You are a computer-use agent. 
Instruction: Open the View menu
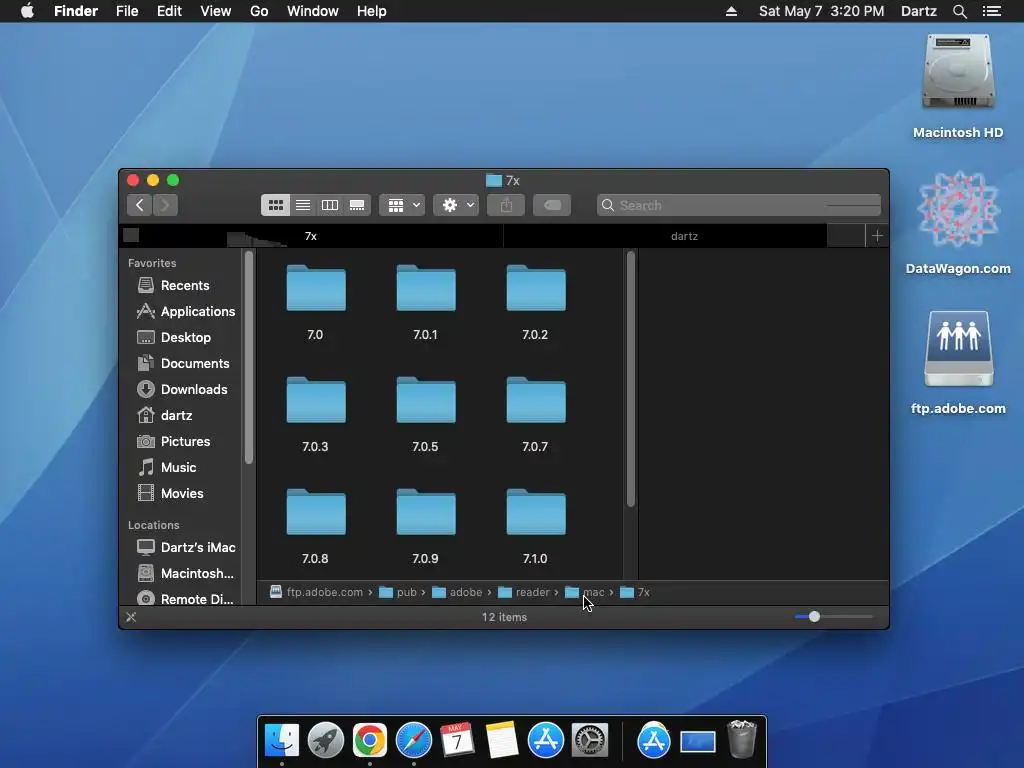216,11
